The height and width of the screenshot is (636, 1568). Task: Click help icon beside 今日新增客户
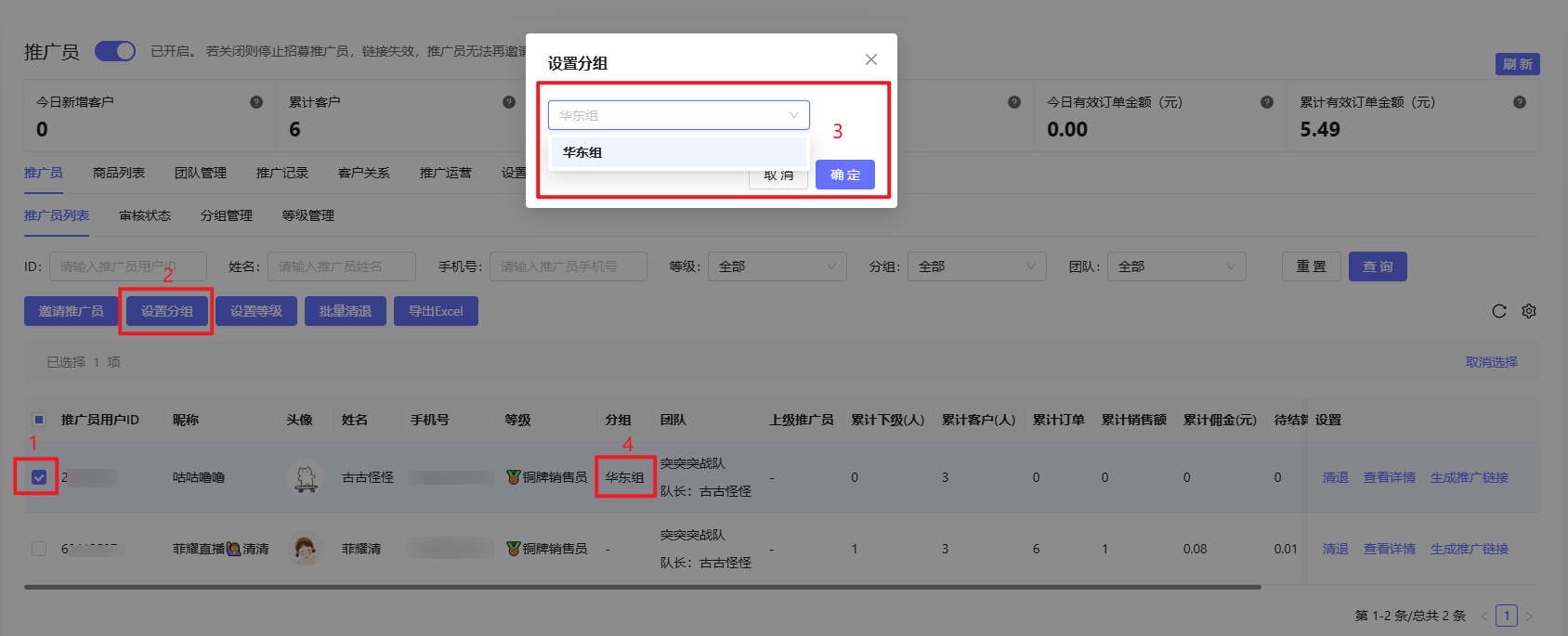tap(256, 102)
